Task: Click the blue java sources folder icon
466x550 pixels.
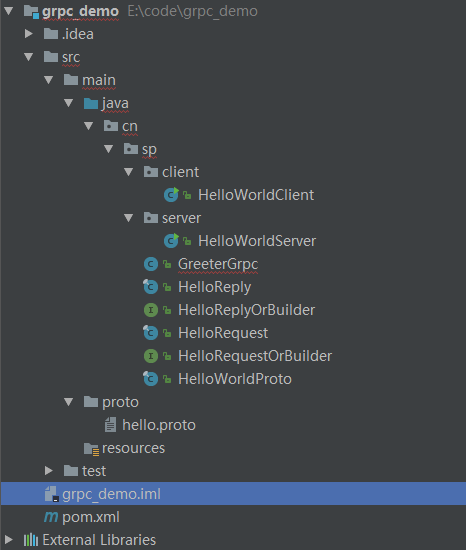Action: click(x=91, y=103)
